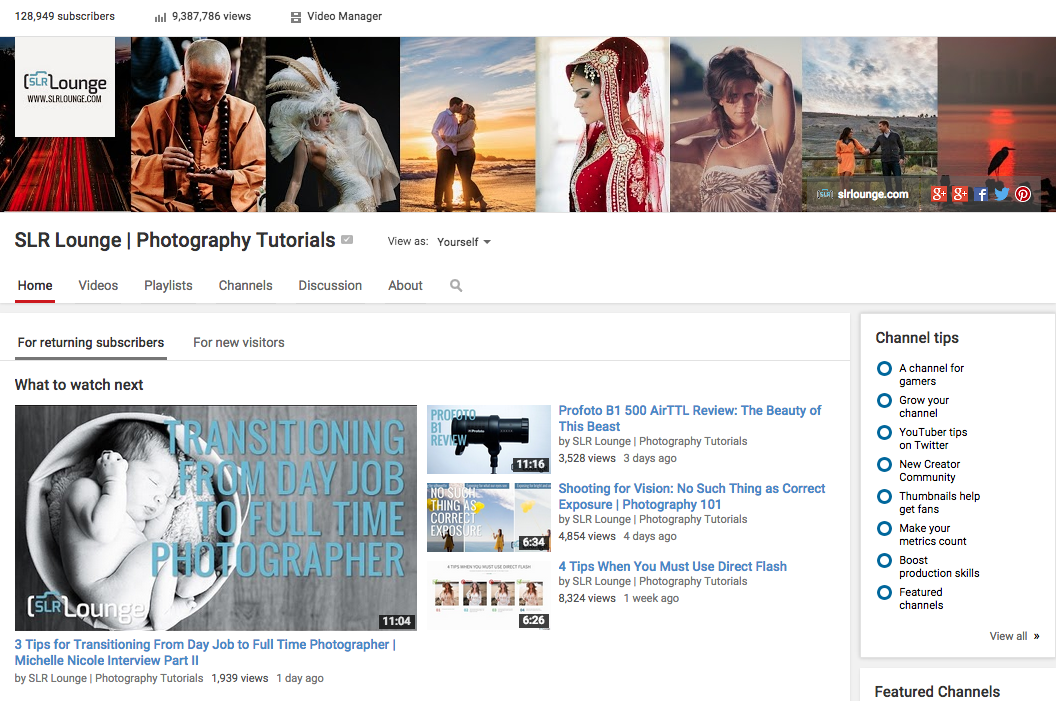The width and height of the screenshot is (1056, 701).
Task: Click '1,939 views' text
Action: [x=240, y=679]
